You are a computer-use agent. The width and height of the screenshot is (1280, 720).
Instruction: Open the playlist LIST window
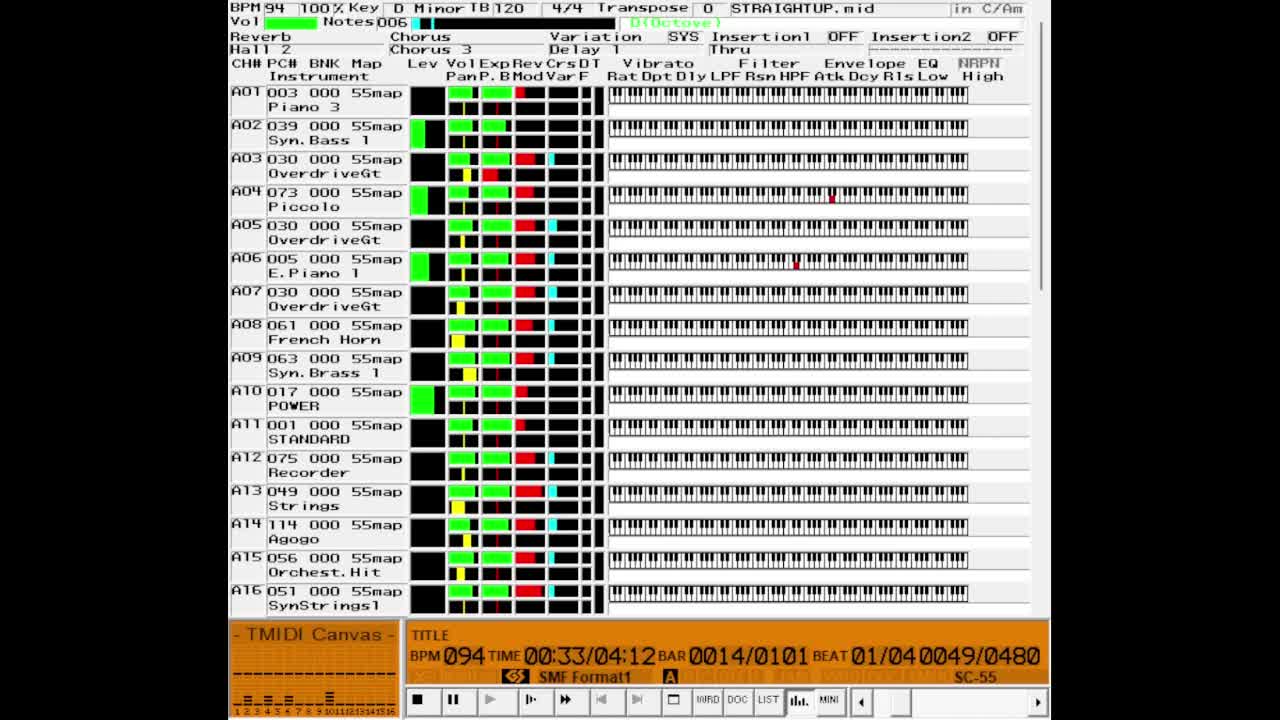[x=768, y=701]
